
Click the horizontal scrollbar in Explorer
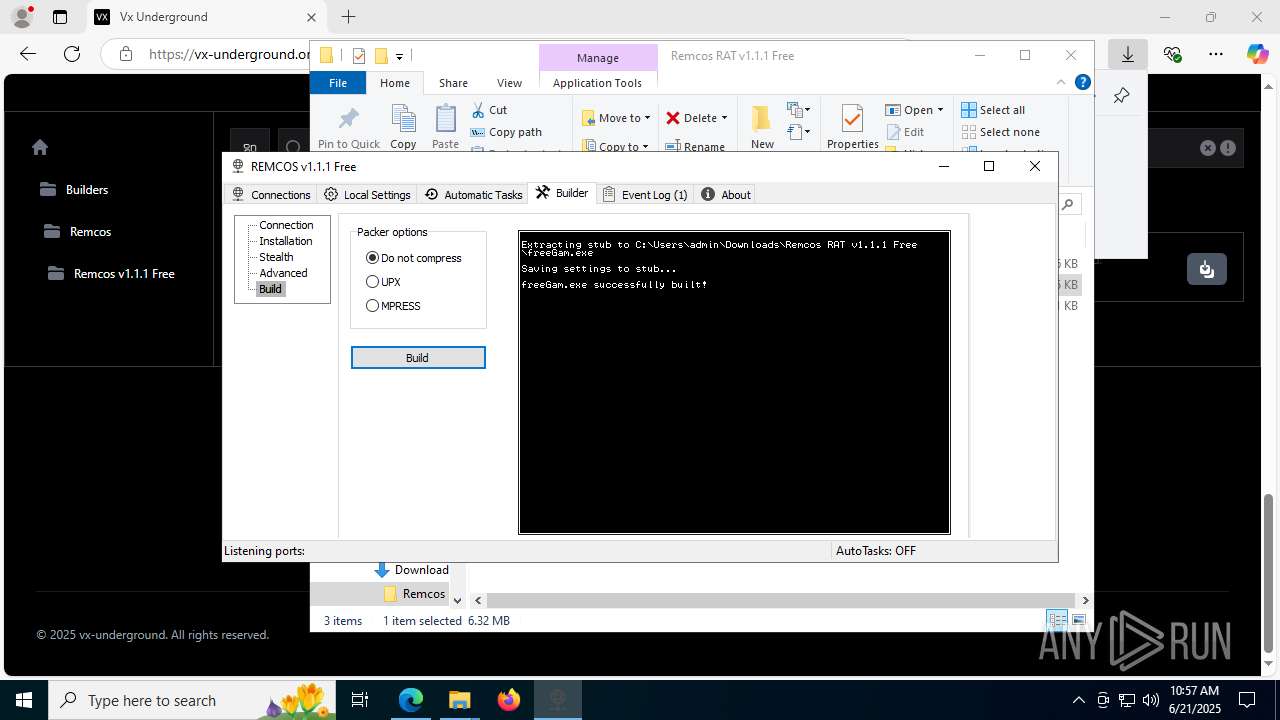point(779,600)
